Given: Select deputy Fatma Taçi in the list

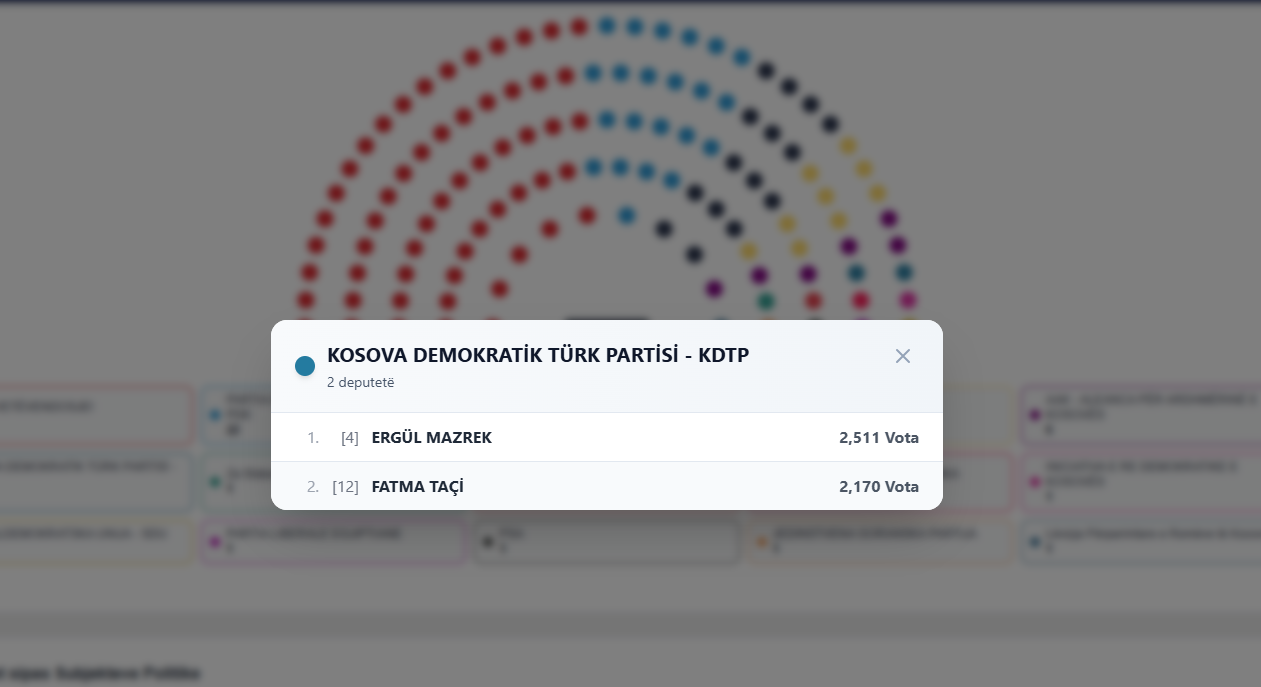Looking at the screenshot, I should coord(417,487).
